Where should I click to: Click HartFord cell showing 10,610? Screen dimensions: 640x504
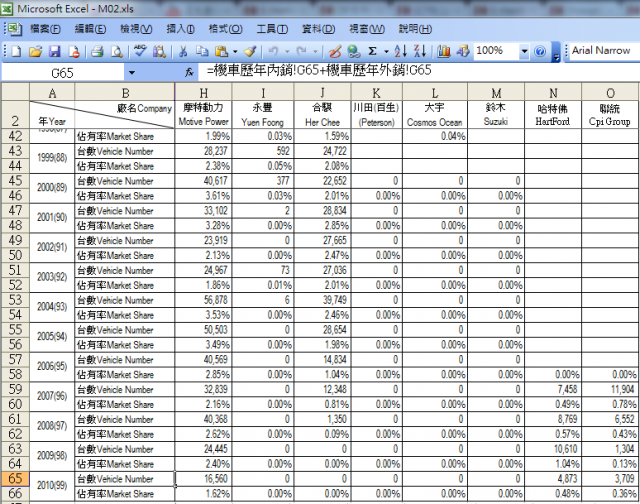[x=553, y=449]
